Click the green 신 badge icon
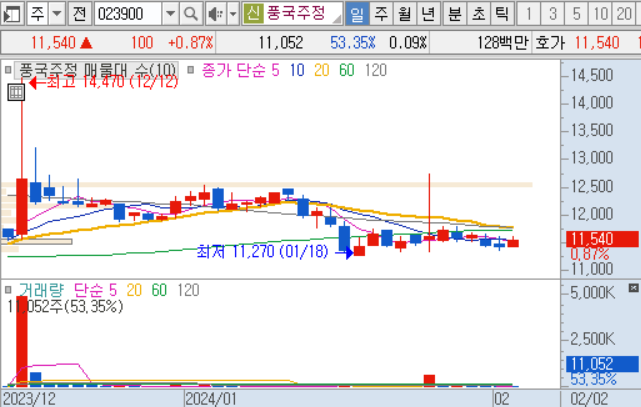Image resolution: width=641 pixels, height=407 pixels. tap(253, 13)
